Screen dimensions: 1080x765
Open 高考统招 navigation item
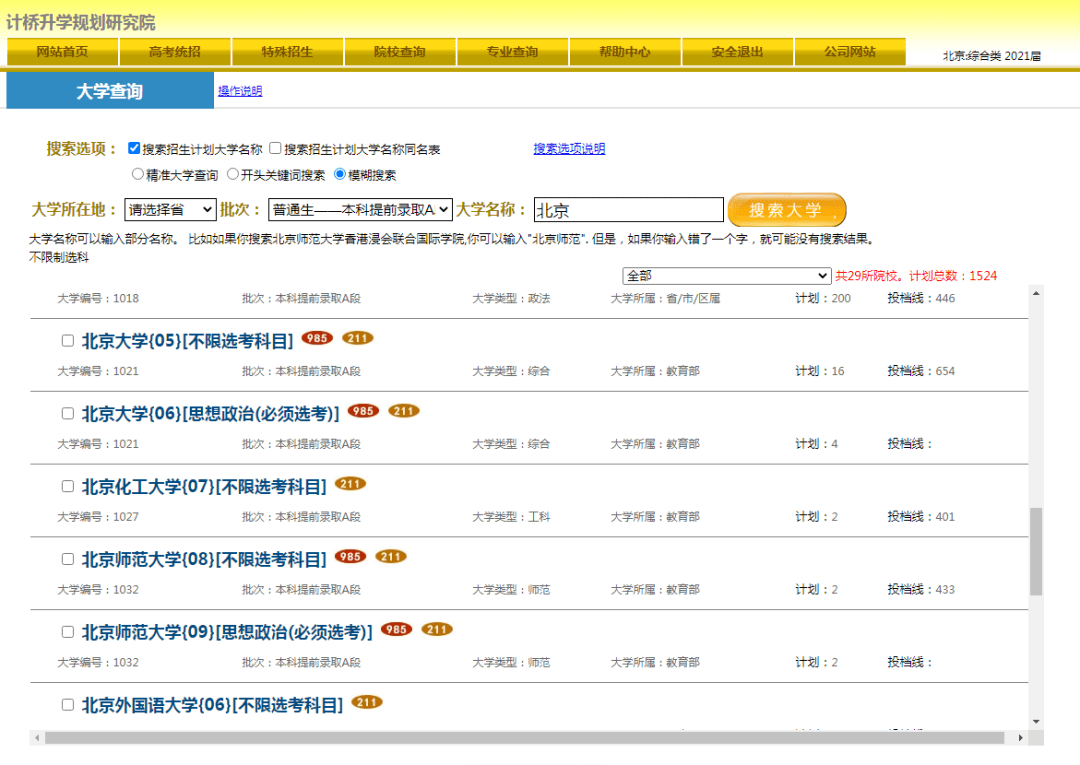175,52
